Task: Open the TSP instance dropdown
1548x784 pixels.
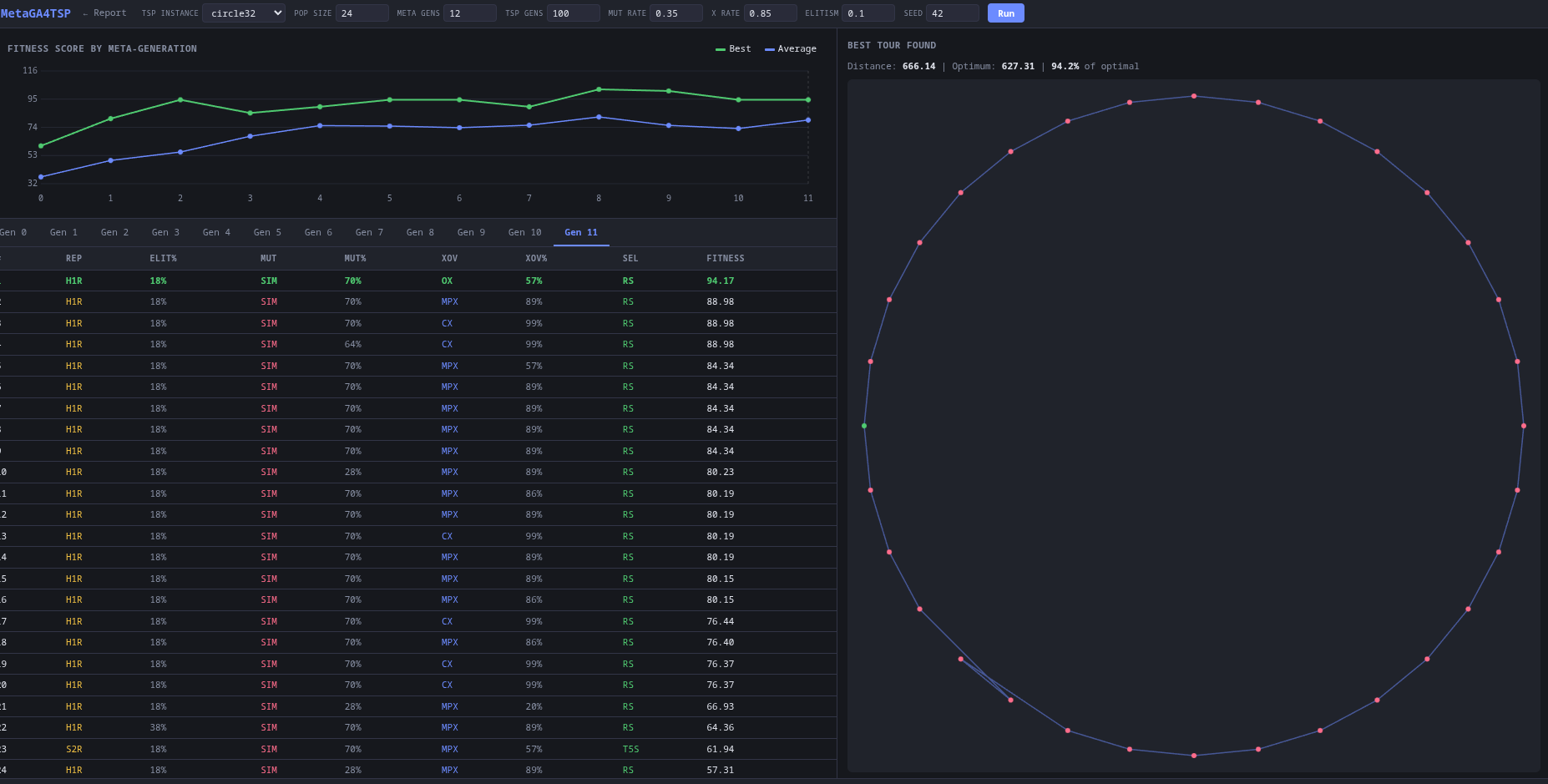Action: [243, 13]
